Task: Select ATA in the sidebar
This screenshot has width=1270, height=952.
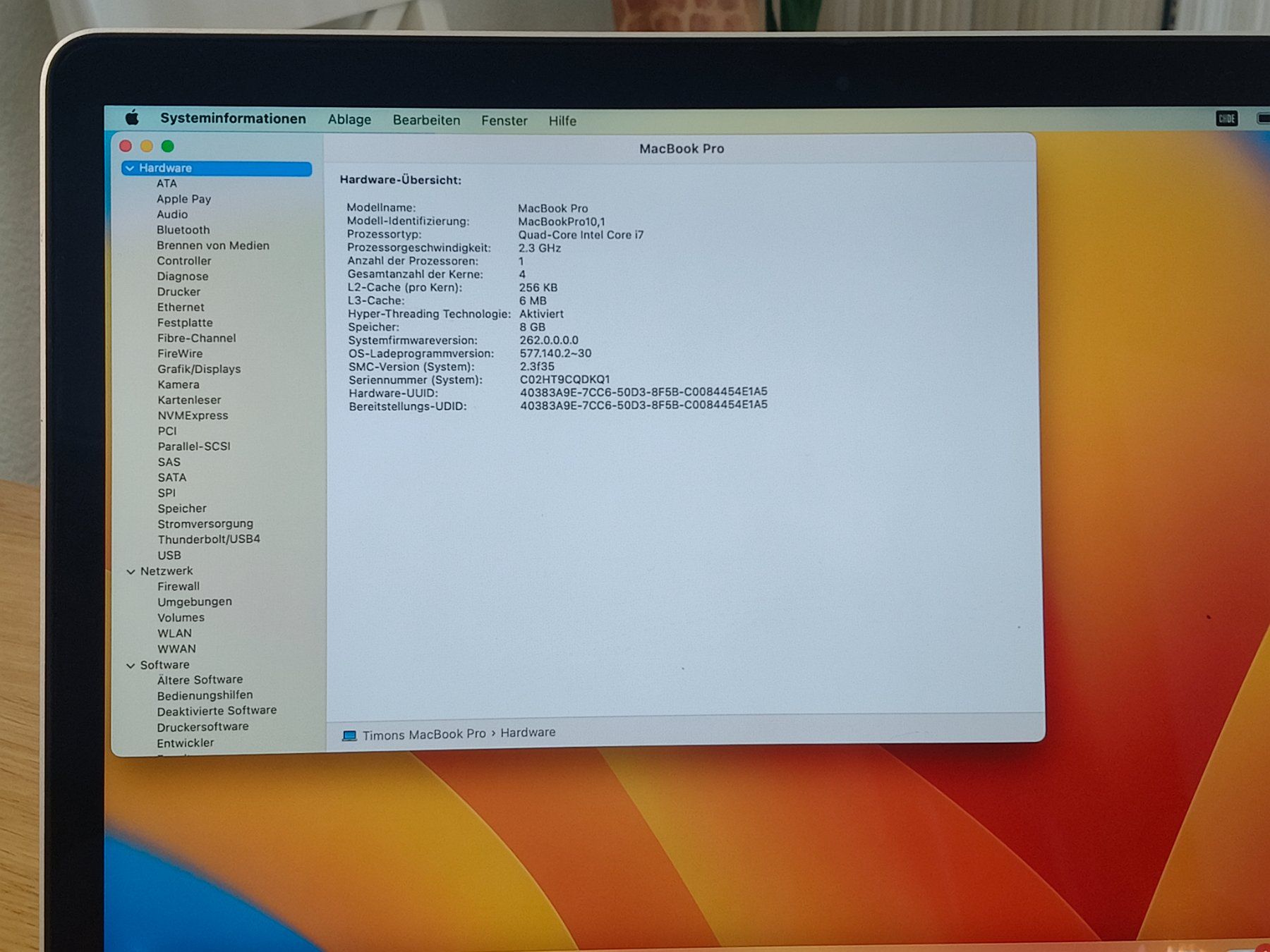Action: click(x=167, y=183)
